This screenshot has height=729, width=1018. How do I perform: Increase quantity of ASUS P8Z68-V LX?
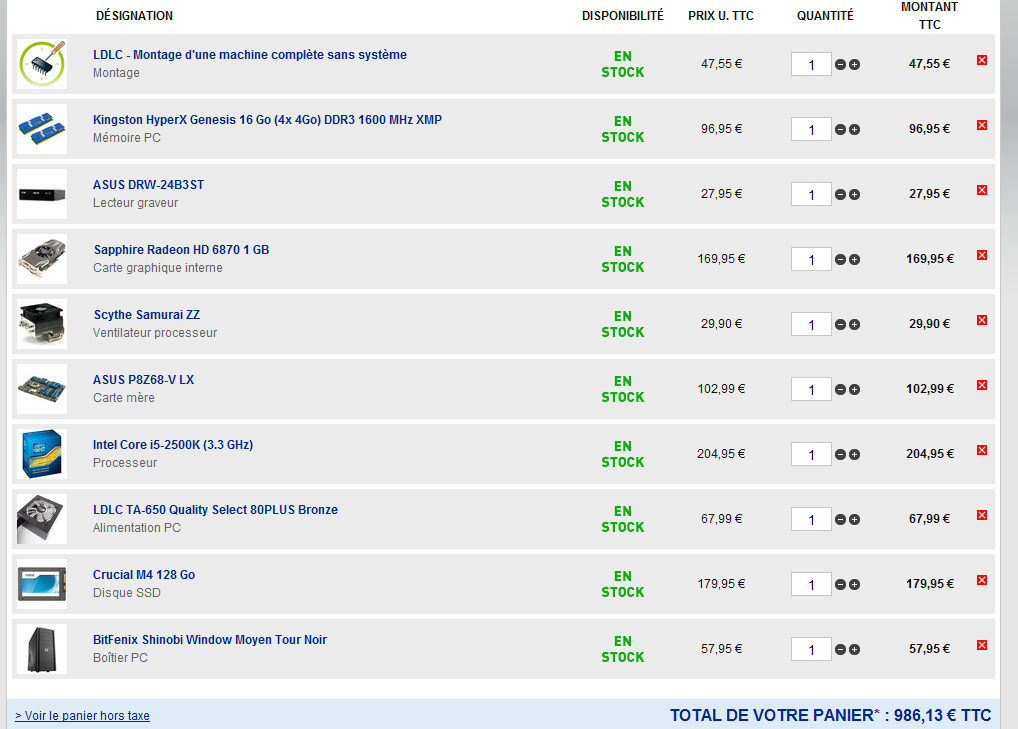pos(854,389)
